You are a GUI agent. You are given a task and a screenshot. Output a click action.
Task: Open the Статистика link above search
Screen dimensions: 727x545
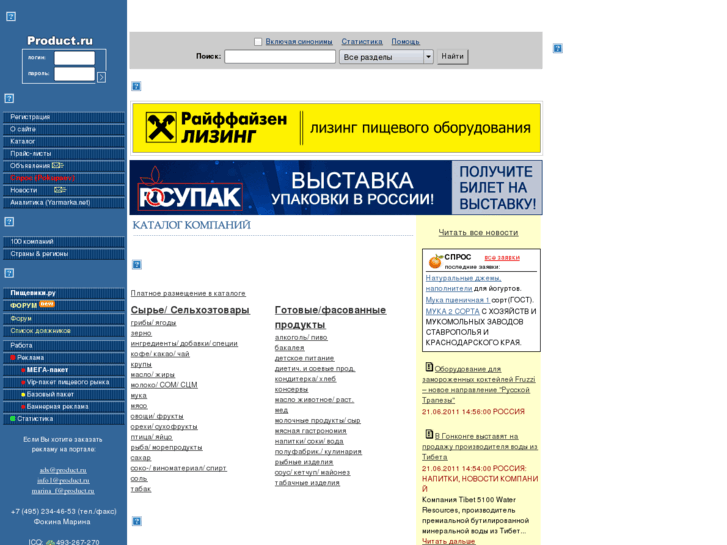(x=362, y=42)
